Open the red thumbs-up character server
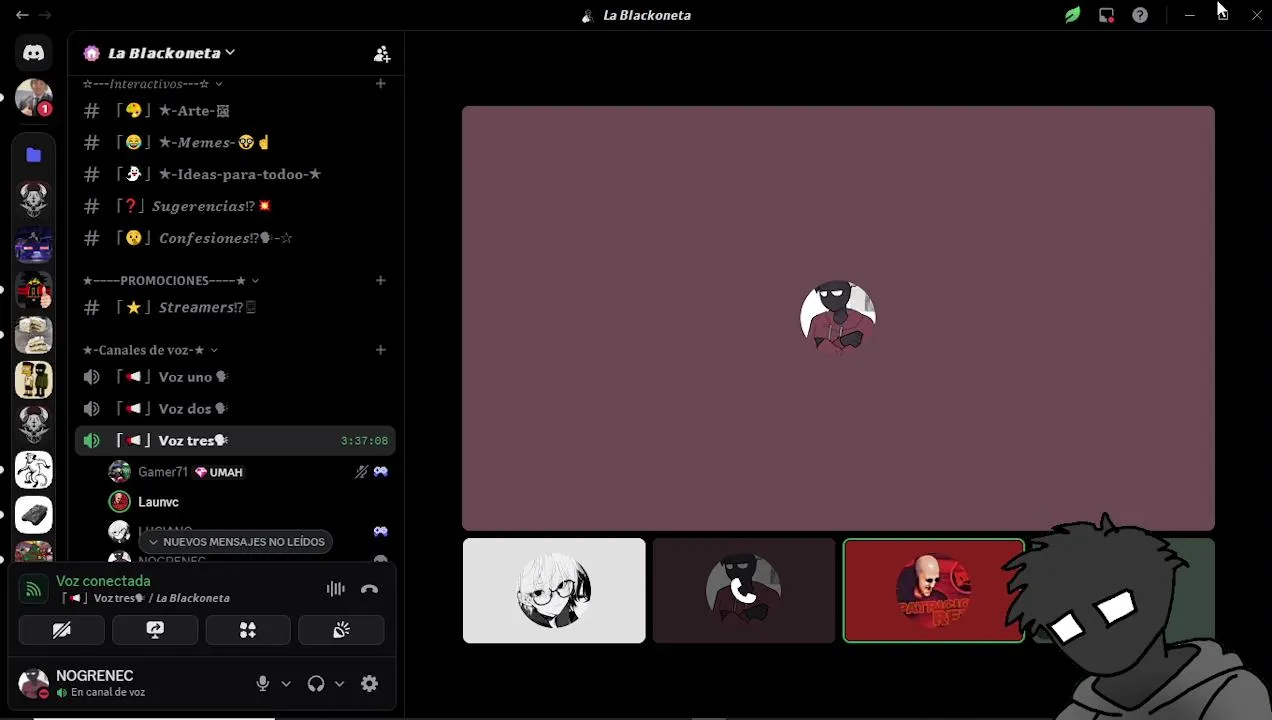The image size is (1272, 720). [34, 290]
